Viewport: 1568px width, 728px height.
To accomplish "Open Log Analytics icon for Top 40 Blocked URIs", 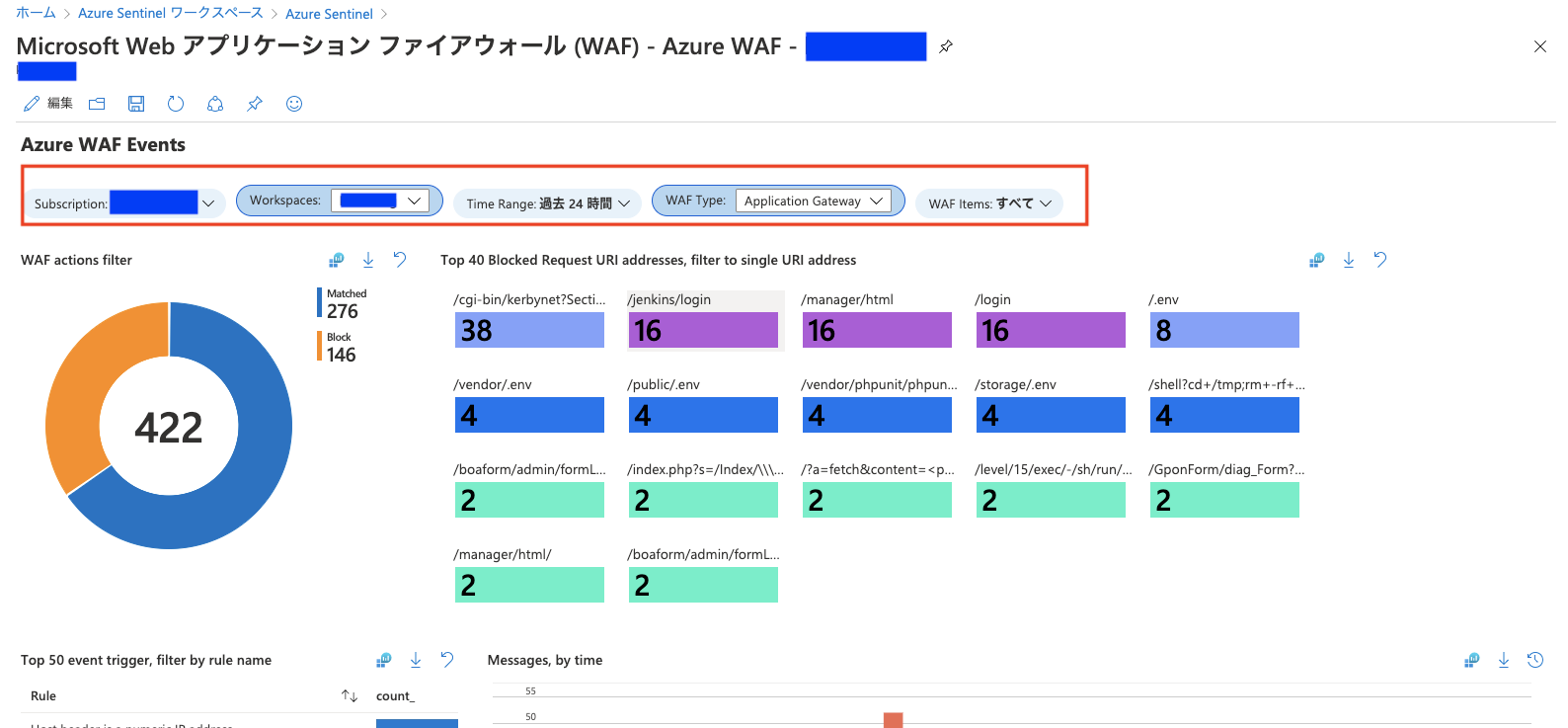I will (x=1317, y=260).
